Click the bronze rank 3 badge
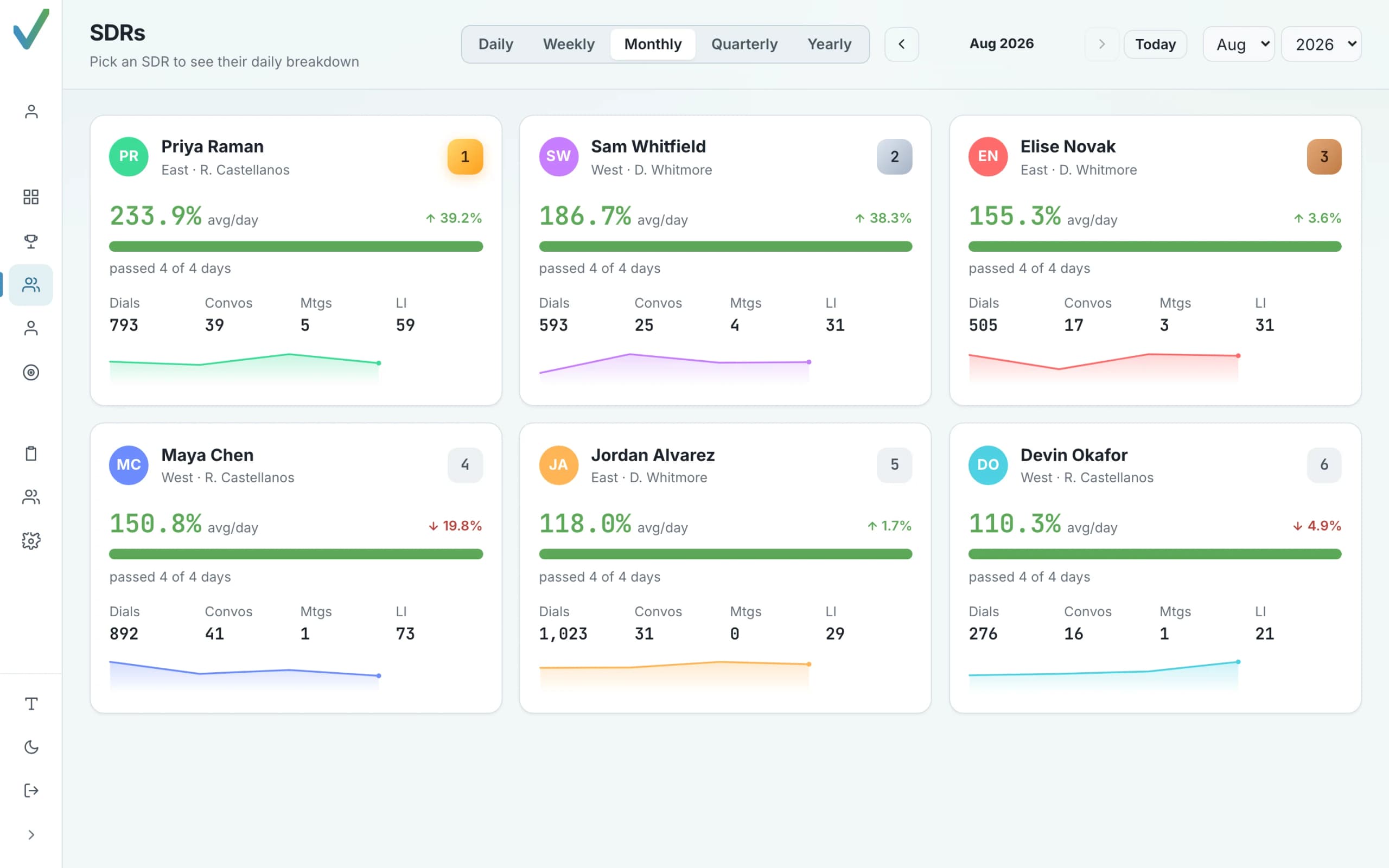The height and width of the screenshot is (868, 1389). click(1323, 156)
